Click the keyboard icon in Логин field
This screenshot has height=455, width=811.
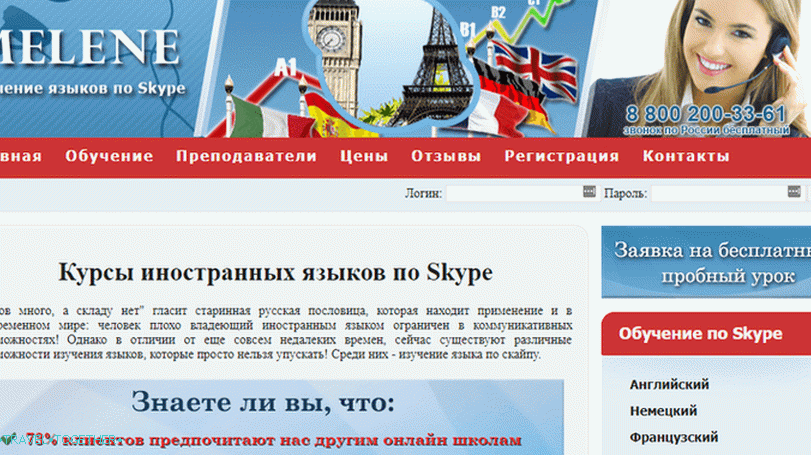tap(589, 192)
